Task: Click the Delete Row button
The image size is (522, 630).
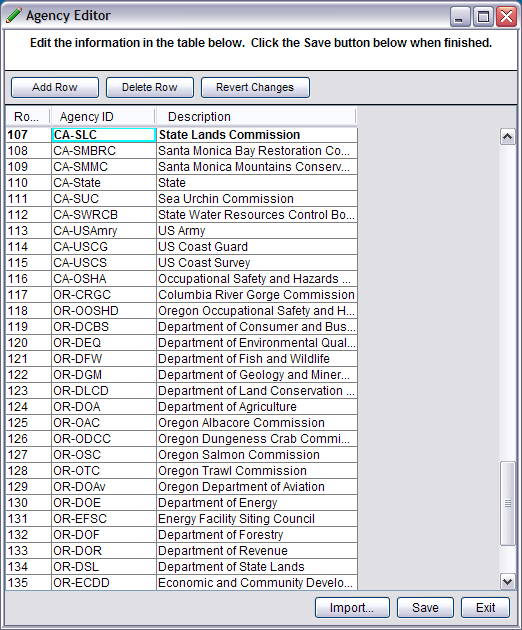Action: point(149,87)
